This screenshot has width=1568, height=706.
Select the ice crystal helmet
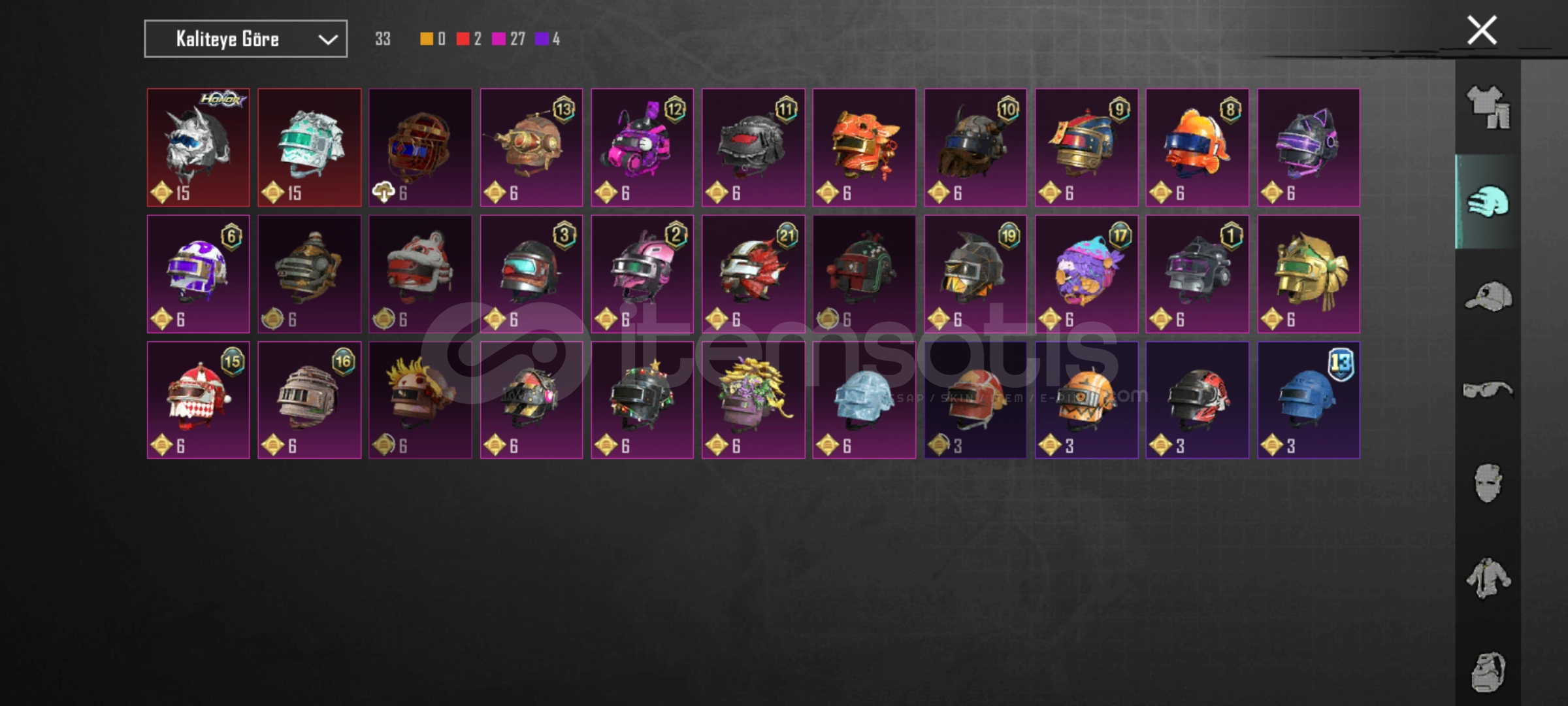pos(864,400)
